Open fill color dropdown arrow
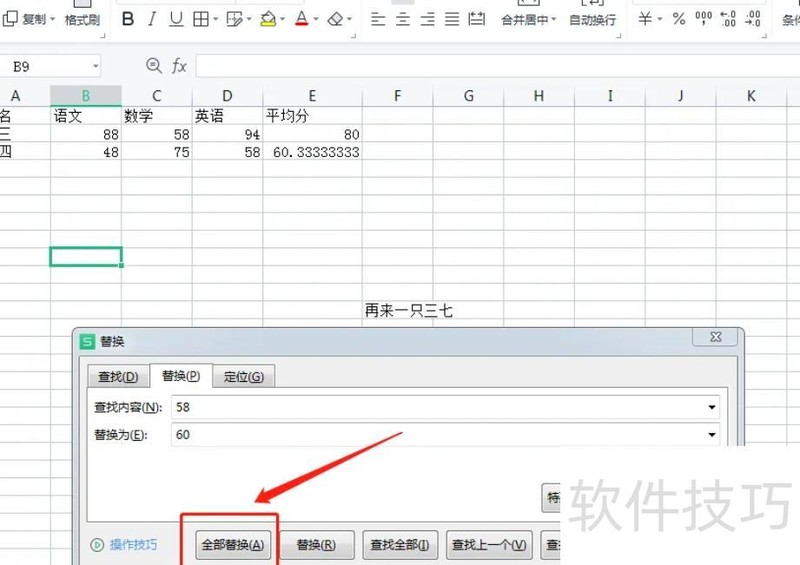 pos(282,19)
